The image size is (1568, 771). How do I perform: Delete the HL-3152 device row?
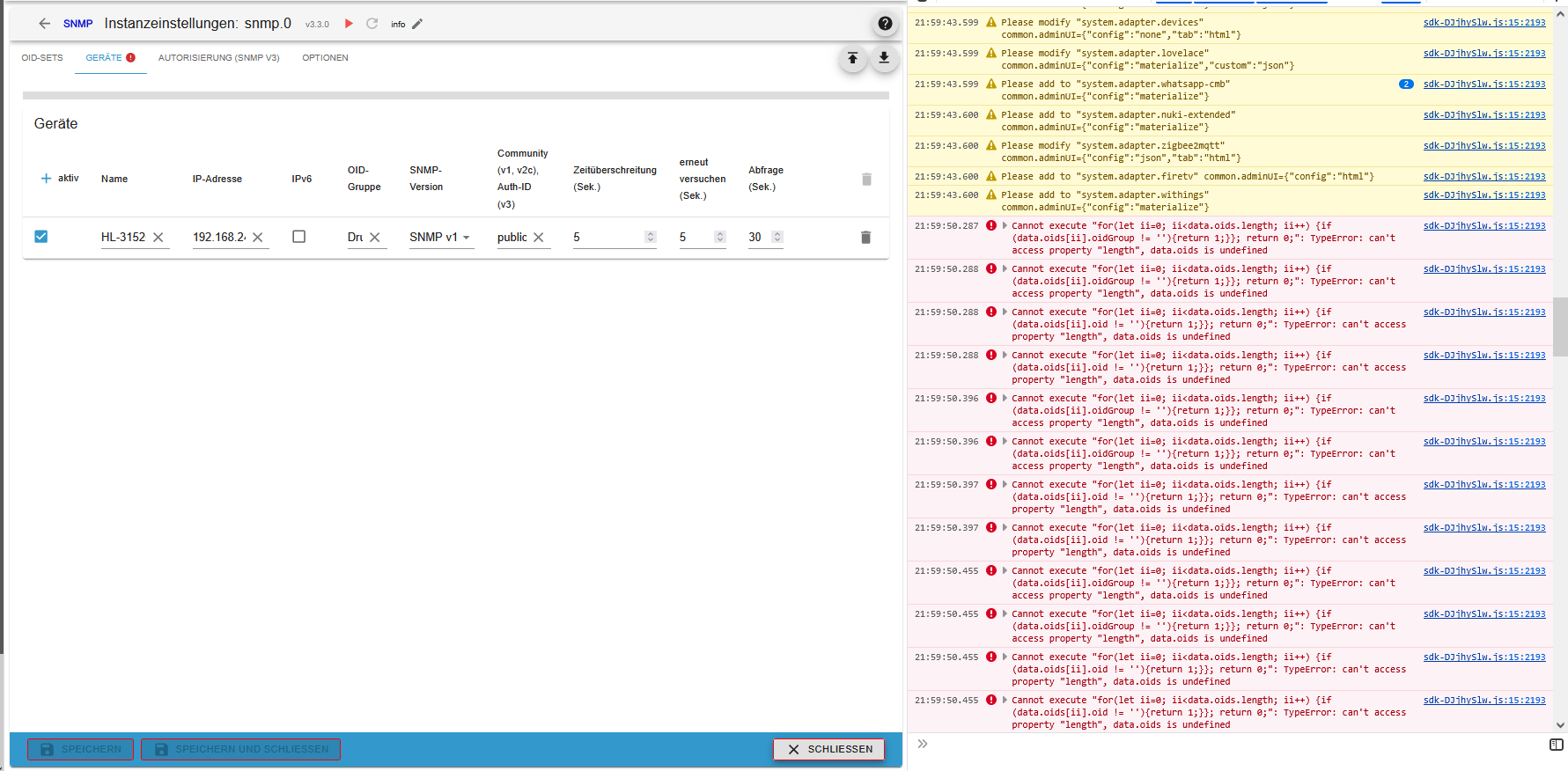[865, 238]
